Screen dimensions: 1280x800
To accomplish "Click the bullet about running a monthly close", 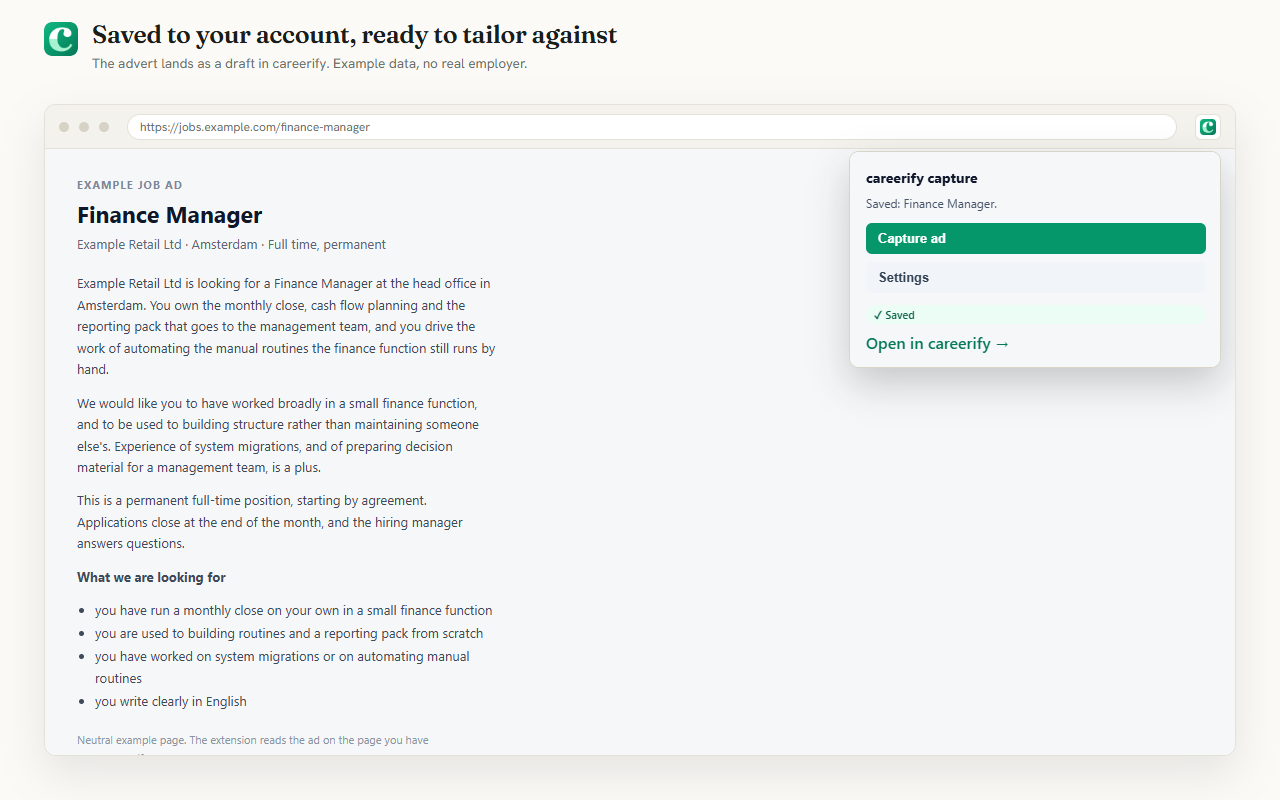I will (294, 611).
